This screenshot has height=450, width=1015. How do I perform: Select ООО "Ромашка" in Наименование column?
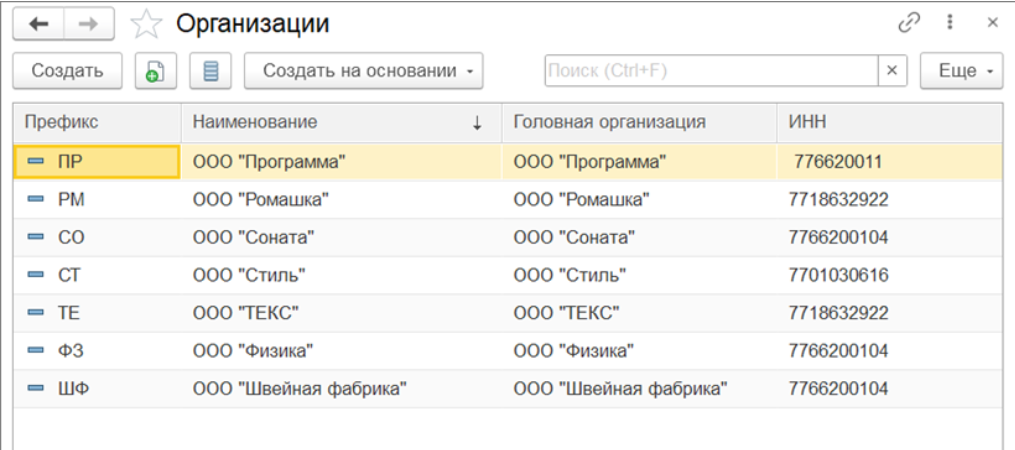coord(341,200)
